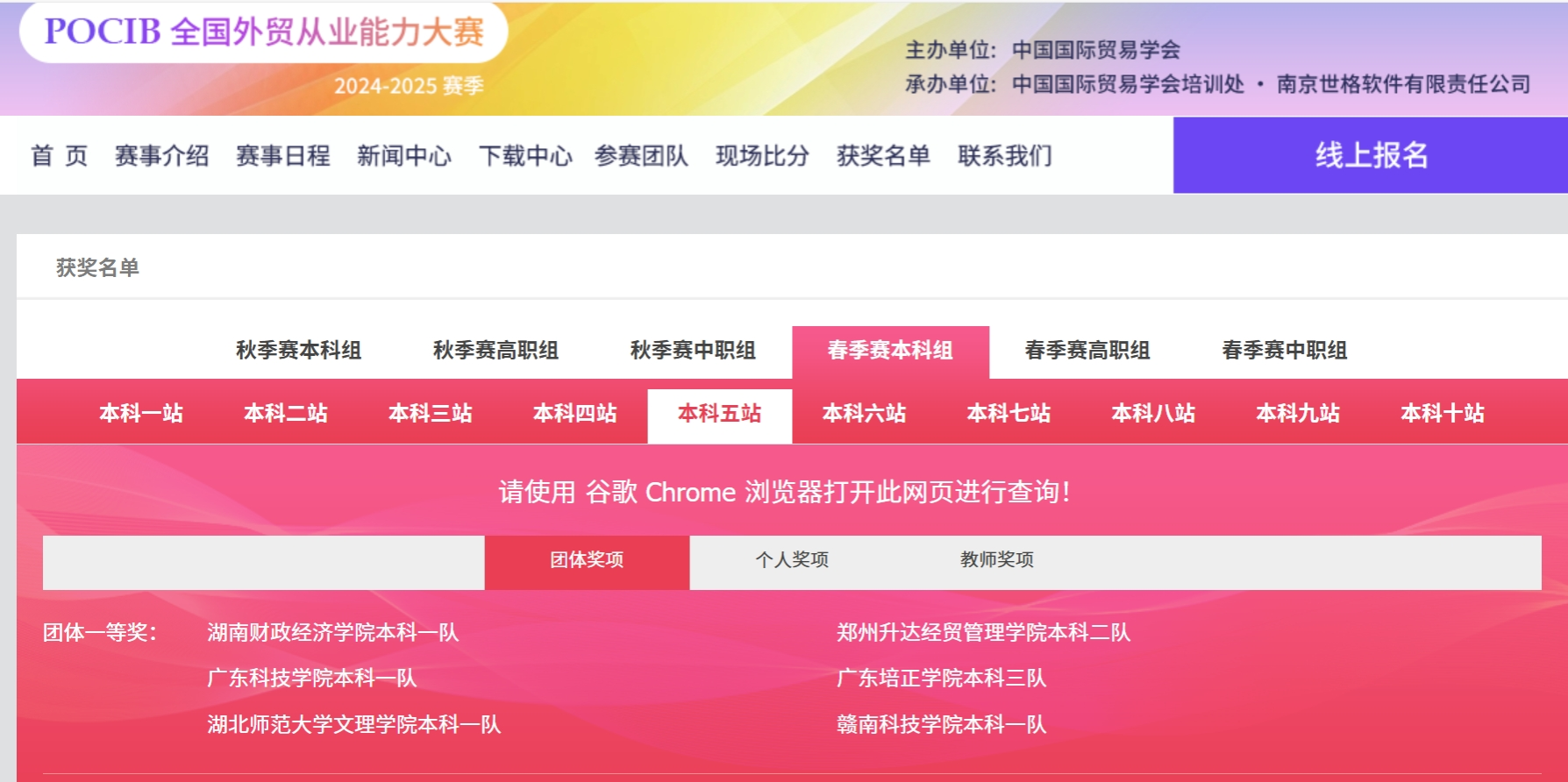Open the 本科十站 station tab
1568x782 pixels.
[x=1443, y=413]
